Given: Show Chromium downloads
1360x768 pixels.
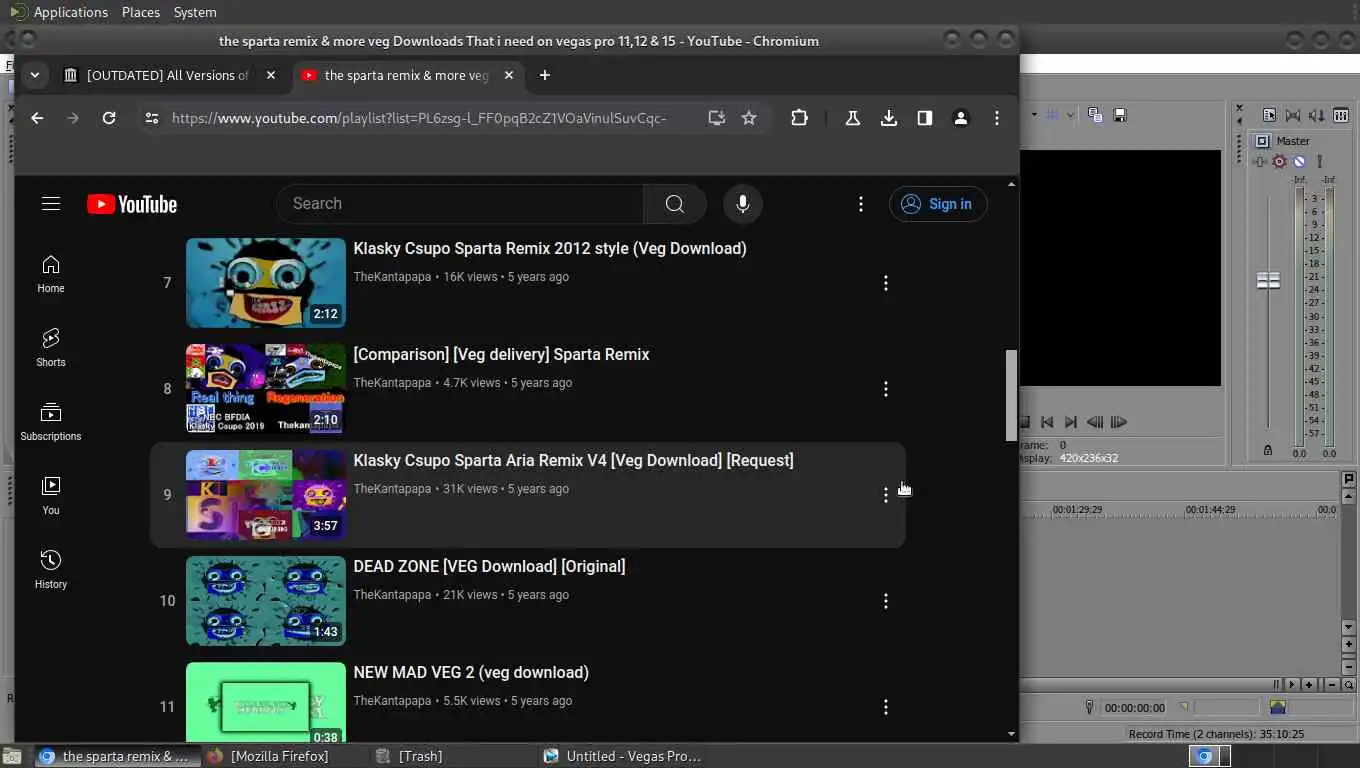Looking at the screenshot, I should pos(889,118).
